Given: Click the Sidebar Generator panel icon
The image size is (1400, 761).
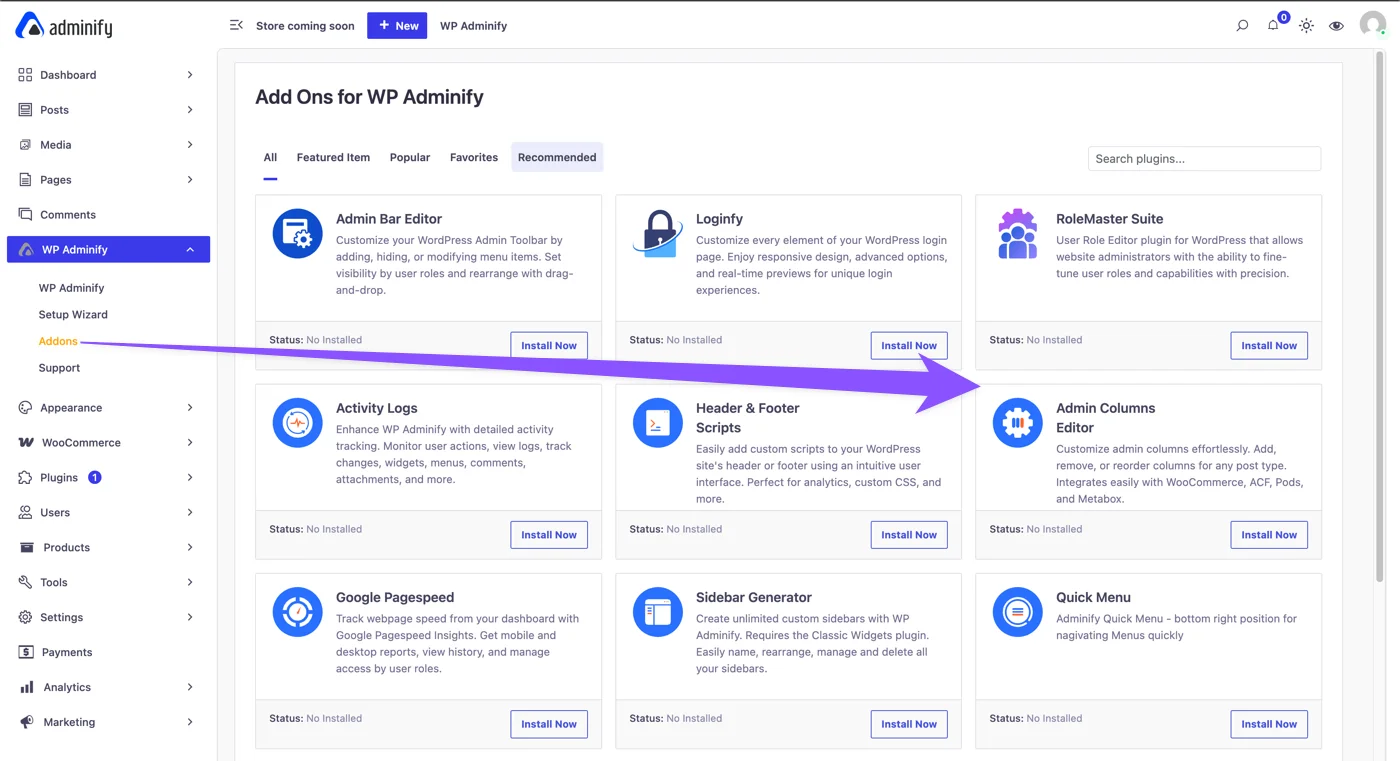Looking at the screenshot, I should [657, 611].
